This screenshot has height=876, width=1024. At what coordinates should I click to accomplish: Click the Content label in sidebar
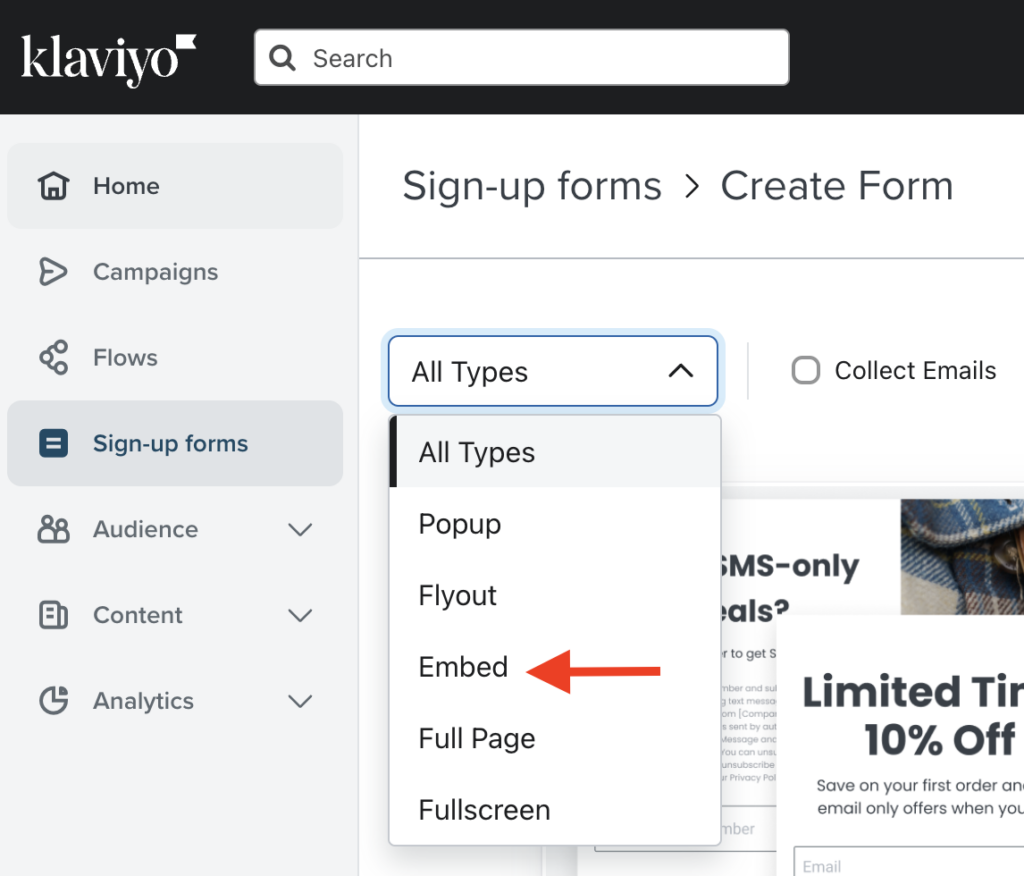click(138, 615)
